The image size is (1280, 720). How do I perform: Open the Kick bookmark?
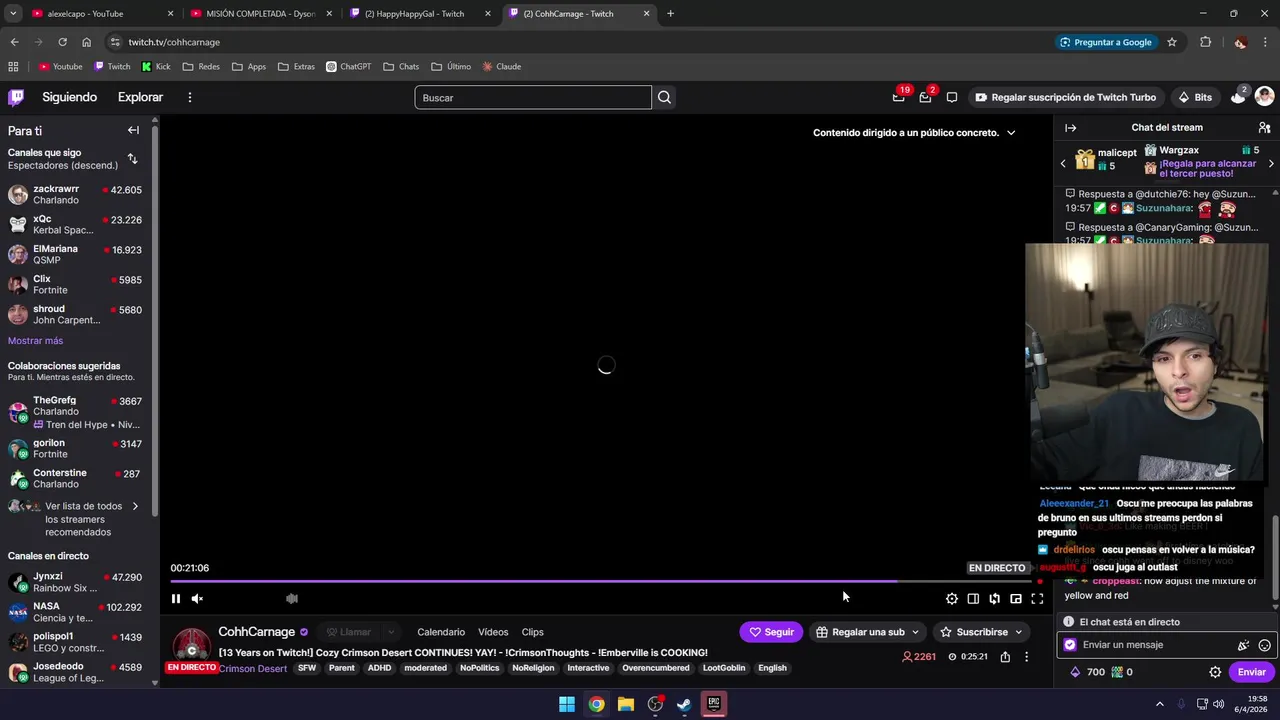point(156,67)
